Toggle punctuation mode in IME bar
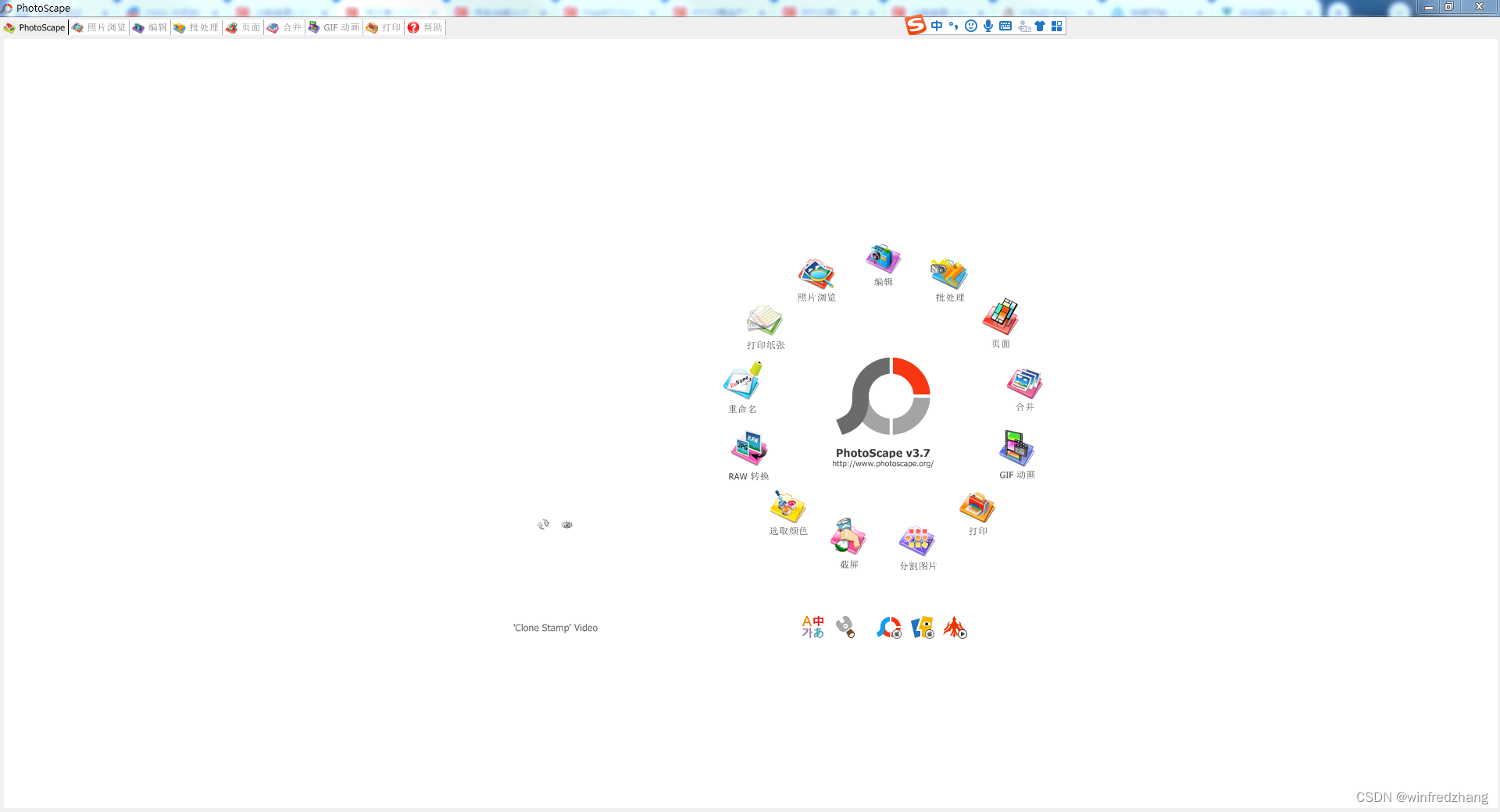Viewport: 1500px width, 812px height. point(953,26)
